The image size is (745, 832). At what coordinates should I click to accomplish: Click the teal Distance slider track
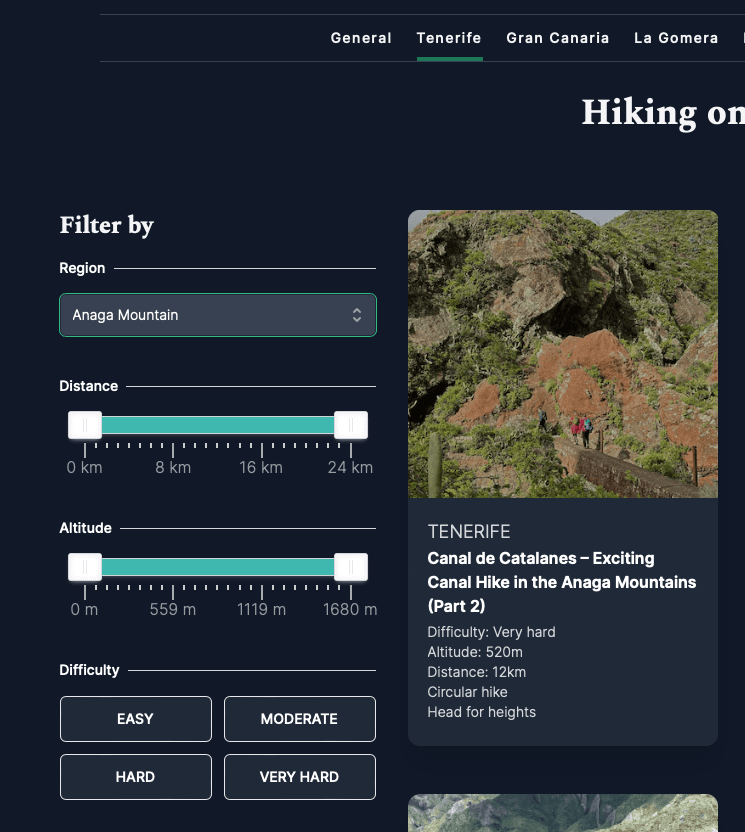coord(218,425)
